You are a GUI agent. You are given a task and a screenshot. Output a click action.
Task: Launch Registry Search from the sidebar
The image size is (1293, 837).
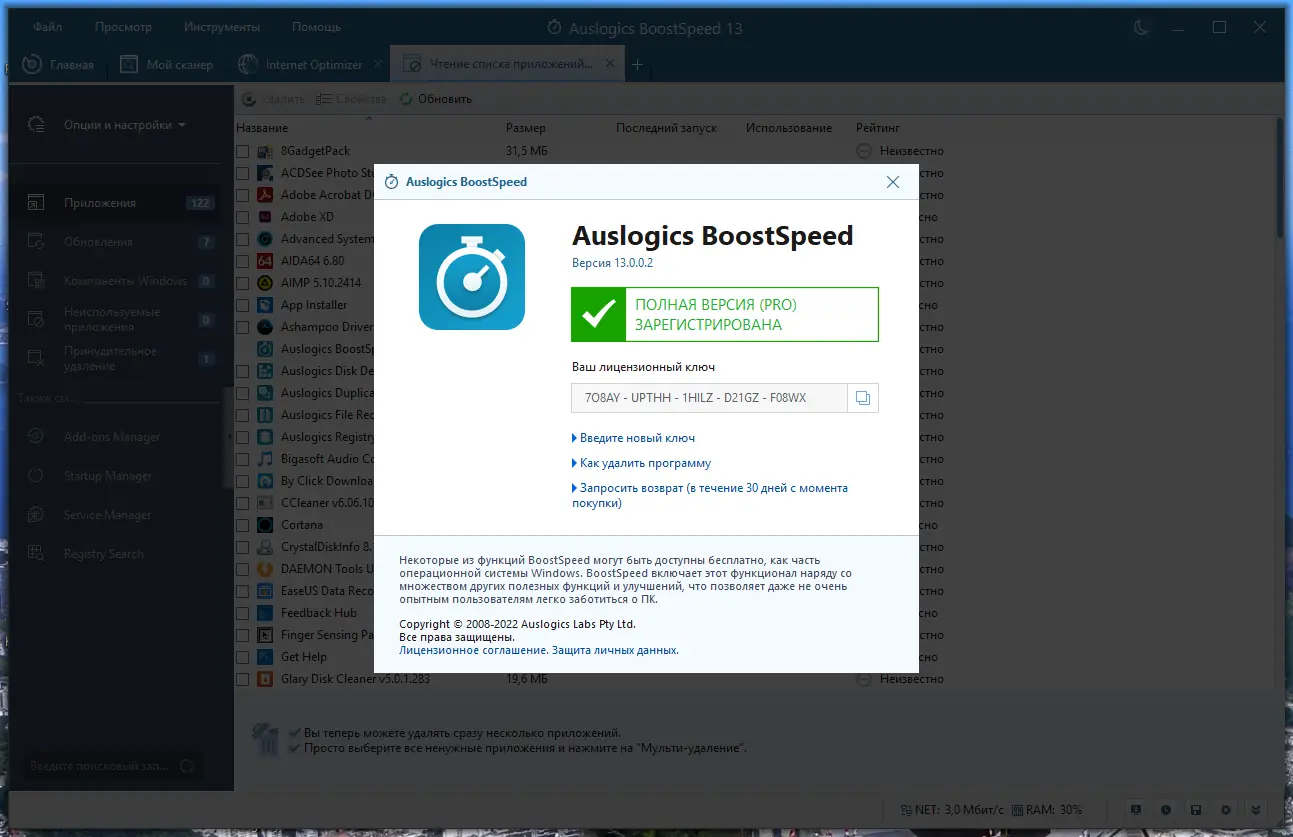[x=103, y=553]
